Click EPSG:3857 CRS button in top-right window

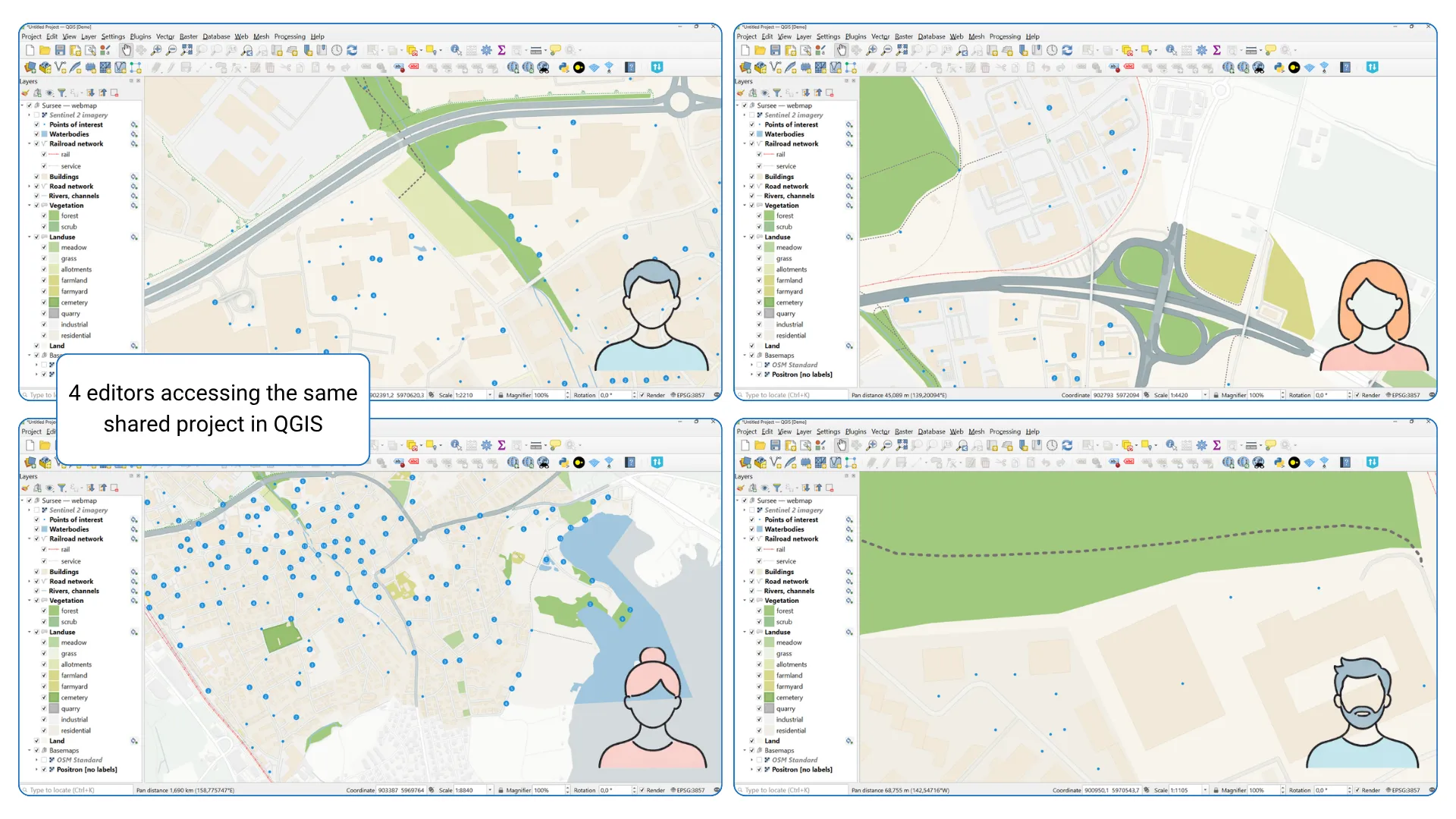point(1402,395)
